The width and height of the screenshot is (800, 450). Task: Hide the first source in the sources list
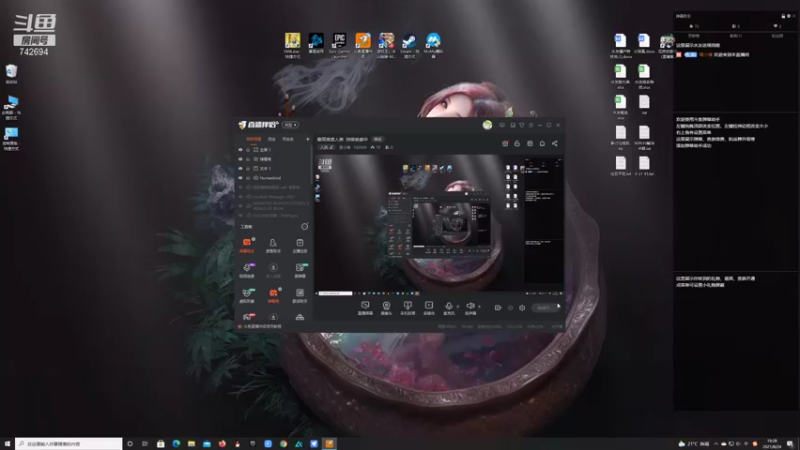[x=240, y=150]
